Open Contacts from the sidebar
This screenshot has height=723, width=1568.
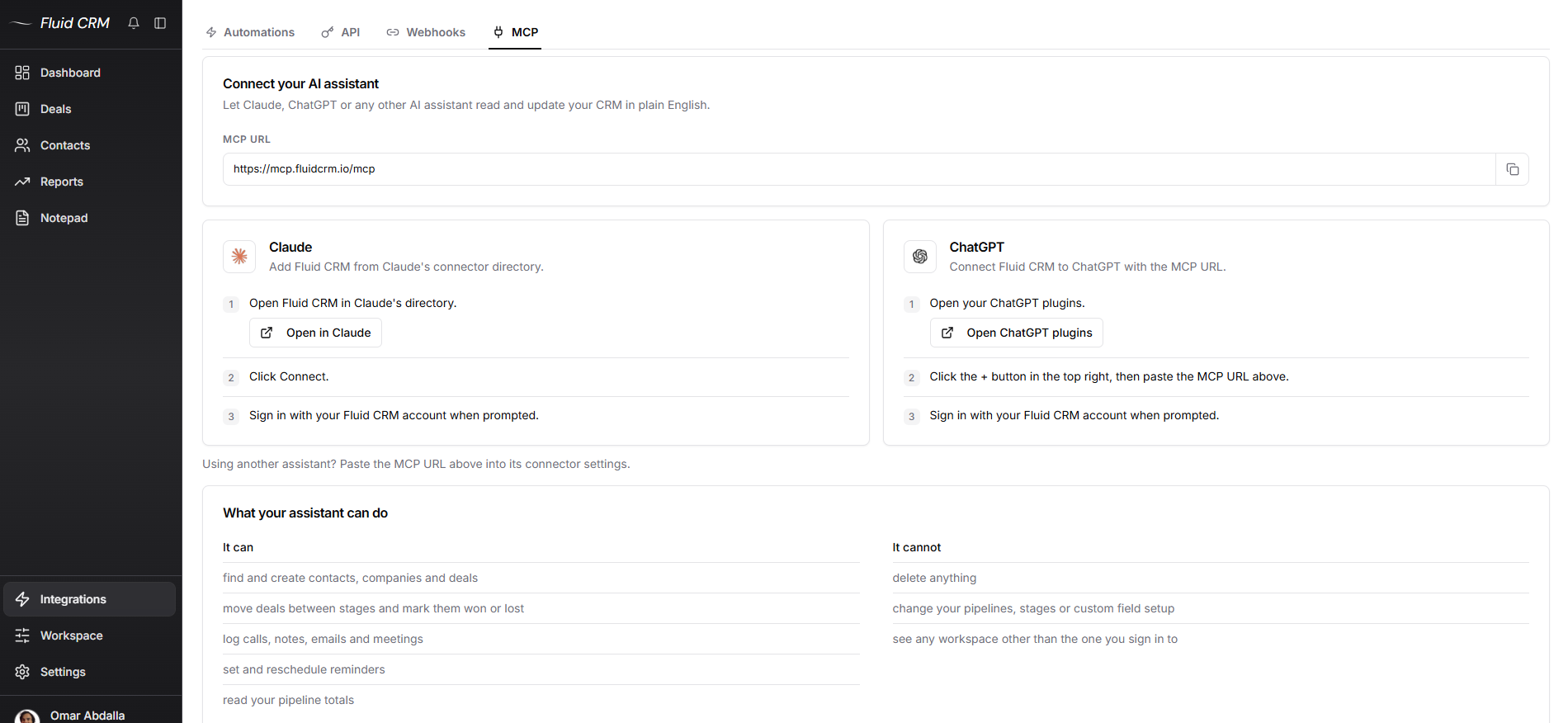(89, 145)
